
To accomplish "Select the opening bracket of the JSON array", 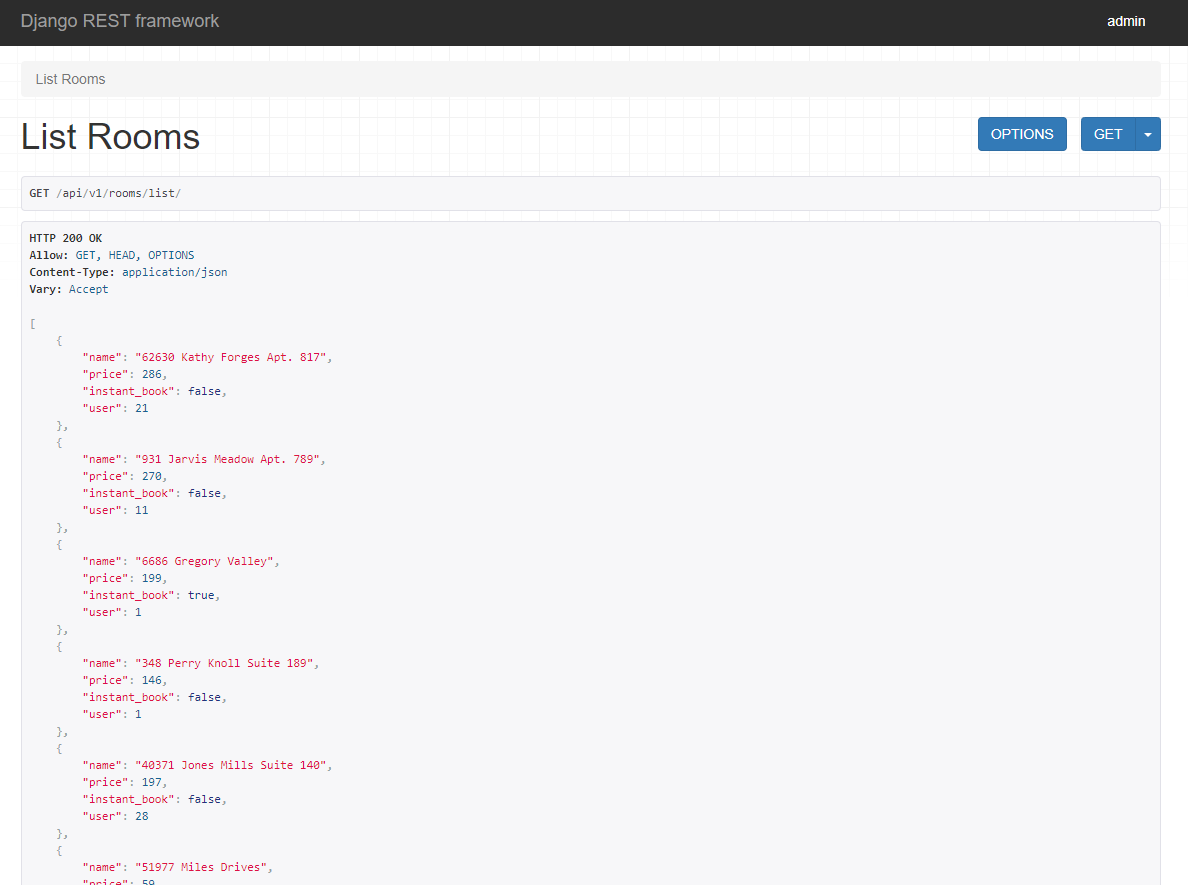I will (x=32, y=323).
